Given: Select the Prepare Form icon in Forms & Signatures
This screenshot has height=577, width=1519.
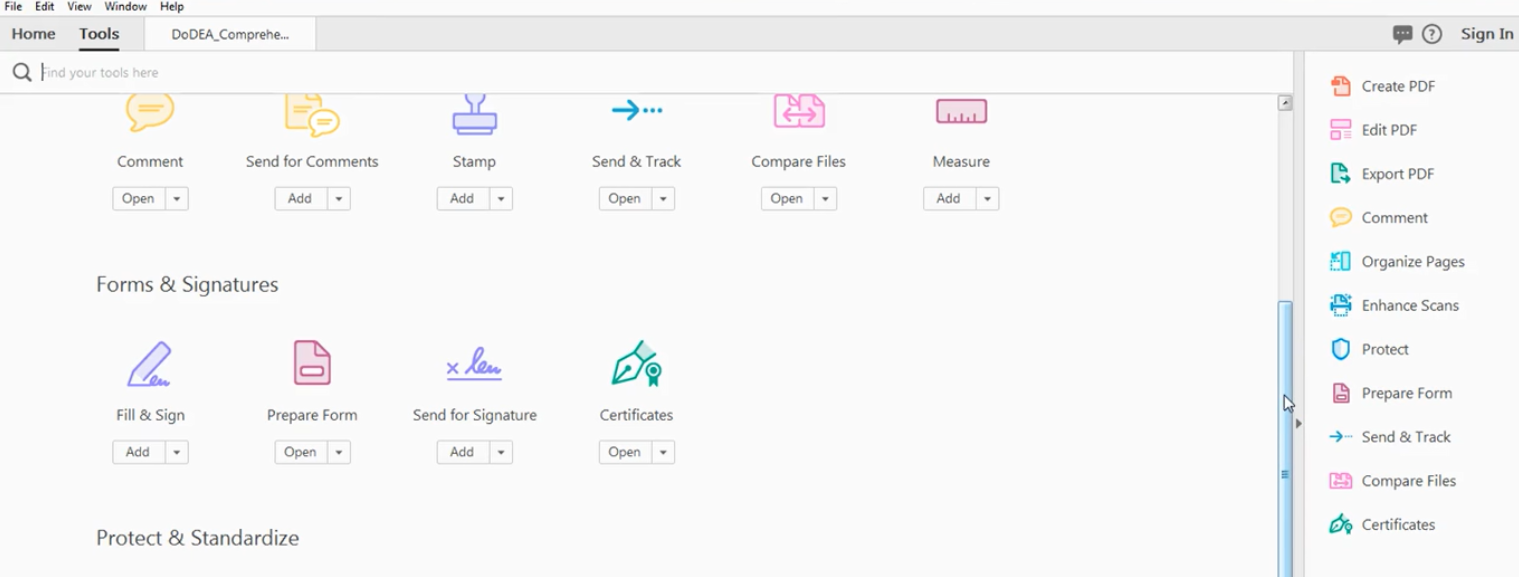Looking at the screenshot, I should coord(312,363).
